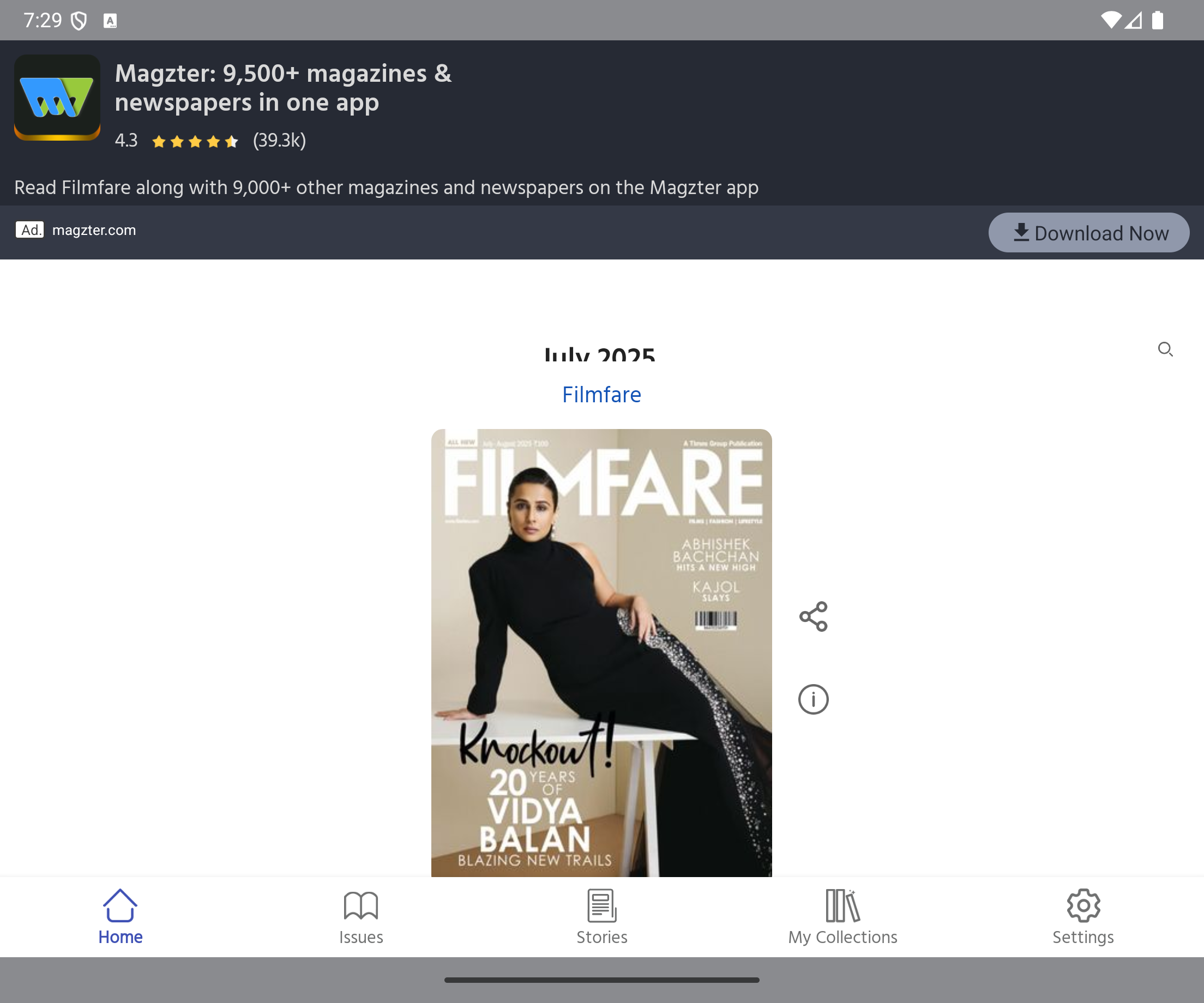Tap the Read Filmfare ad description
The width and height of the screenshot is (1204, 1003).
(386, 188)
